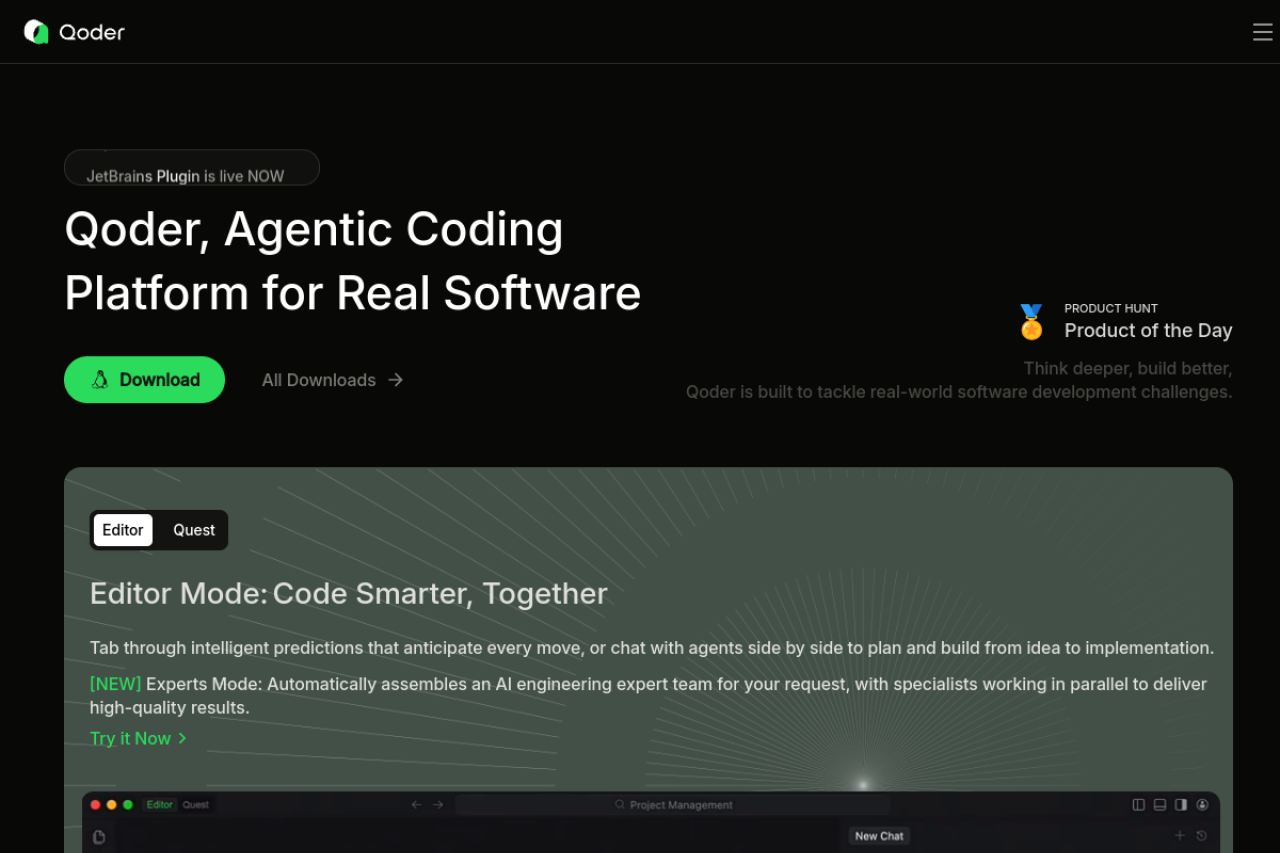Screen dimensions: 1280x853
Task: Click the chat history icon in preview
Action: [x=1202, y=835]
